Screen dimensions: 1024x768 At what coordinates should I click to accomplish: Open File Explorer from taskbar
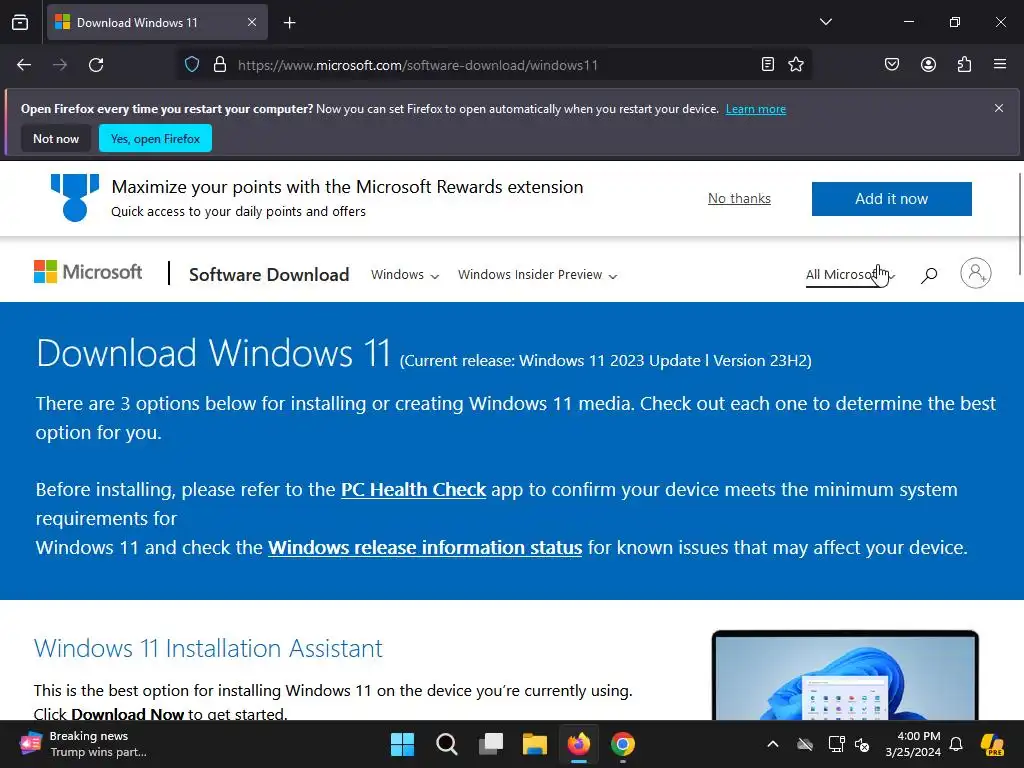pos(534,744)
